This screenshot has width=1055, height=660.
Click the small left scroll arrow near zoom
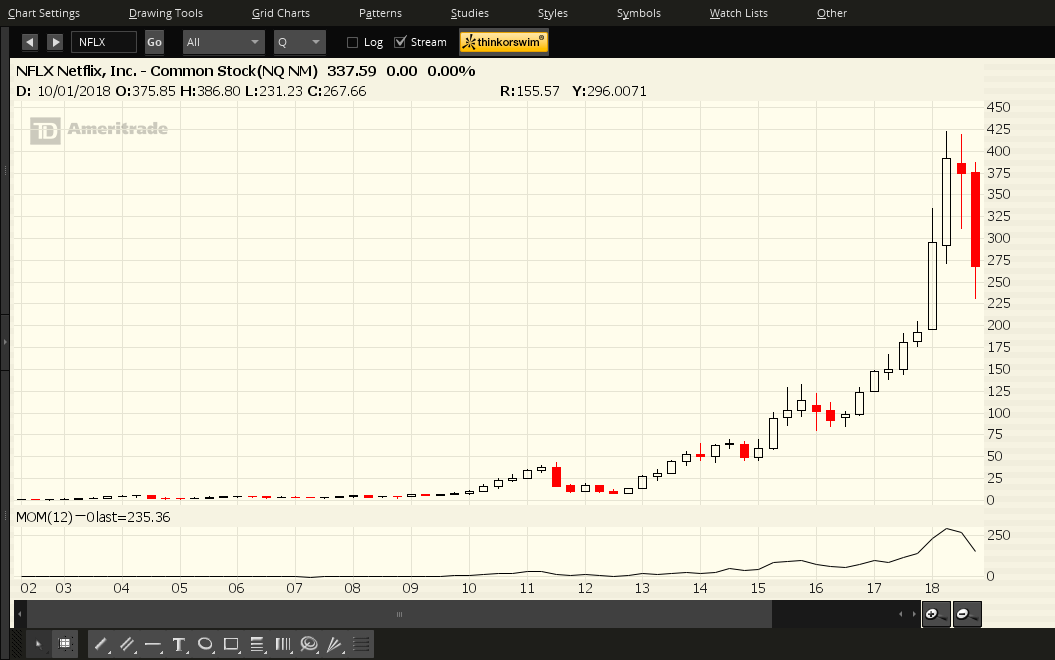tap(901, 614)
